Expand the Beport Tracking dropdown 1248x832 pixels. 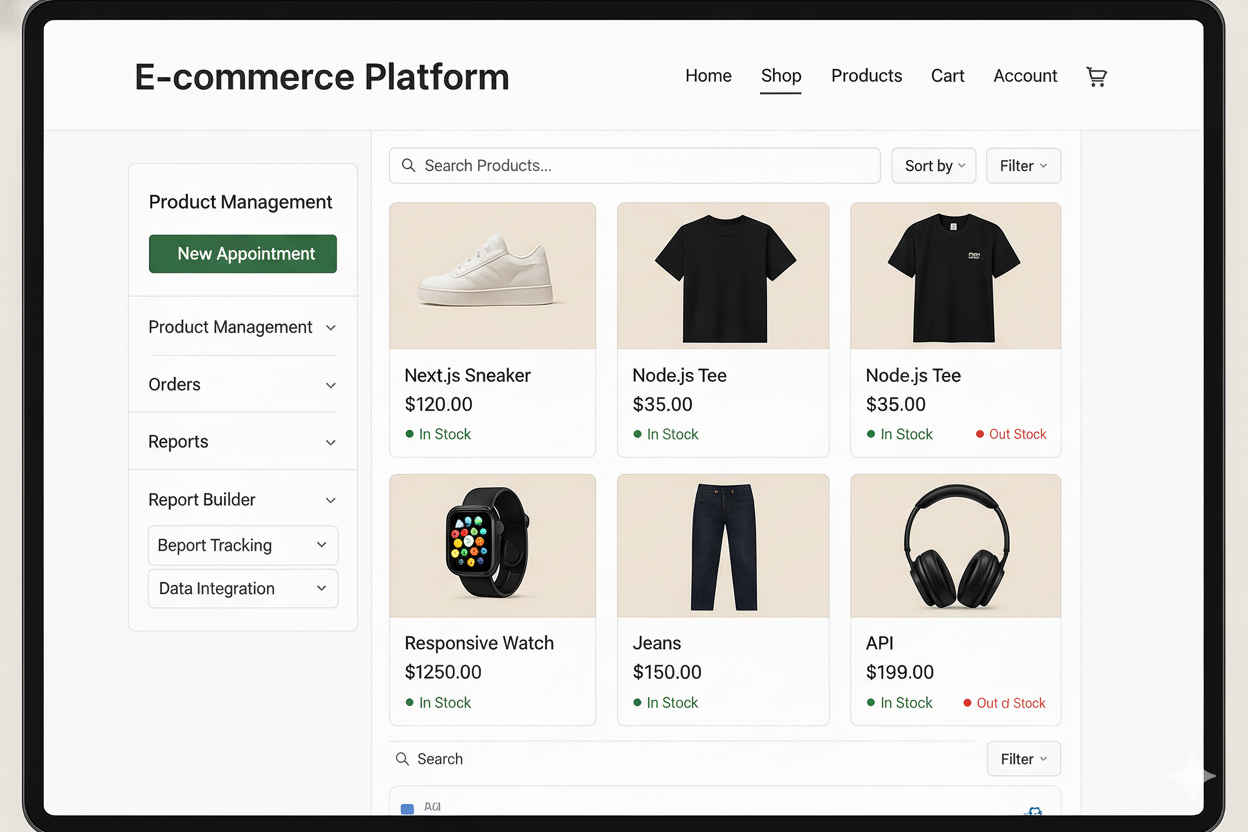[243, 545]
